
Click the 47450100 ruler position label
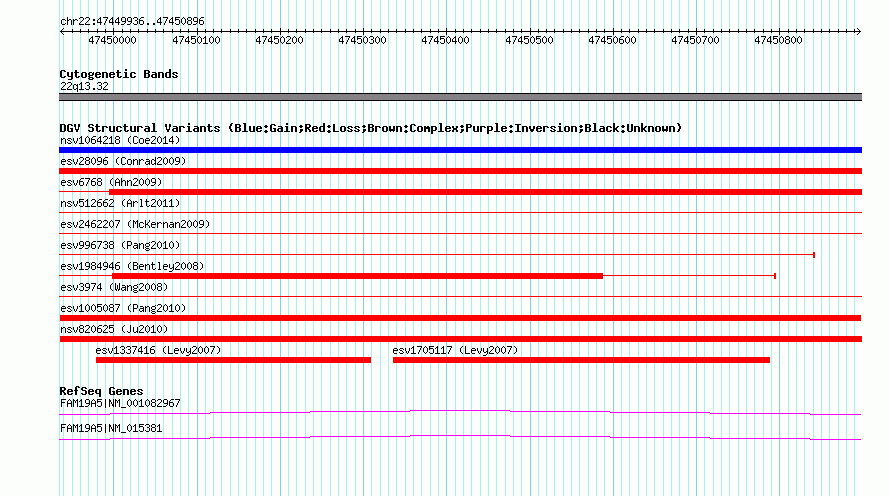pyautogui.click(x=196, y=40)
